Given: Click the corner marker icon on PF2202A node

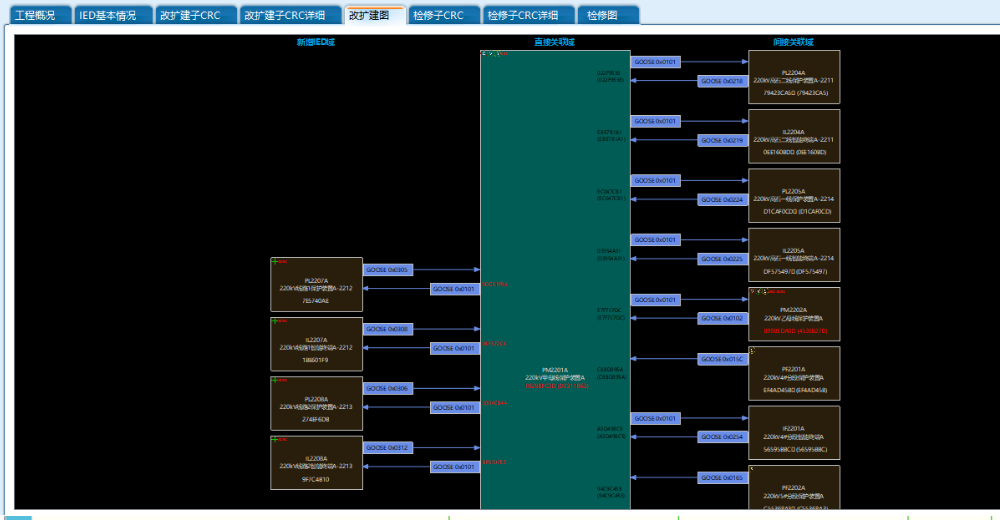Looking at the screenshot, I should point(753,469).
